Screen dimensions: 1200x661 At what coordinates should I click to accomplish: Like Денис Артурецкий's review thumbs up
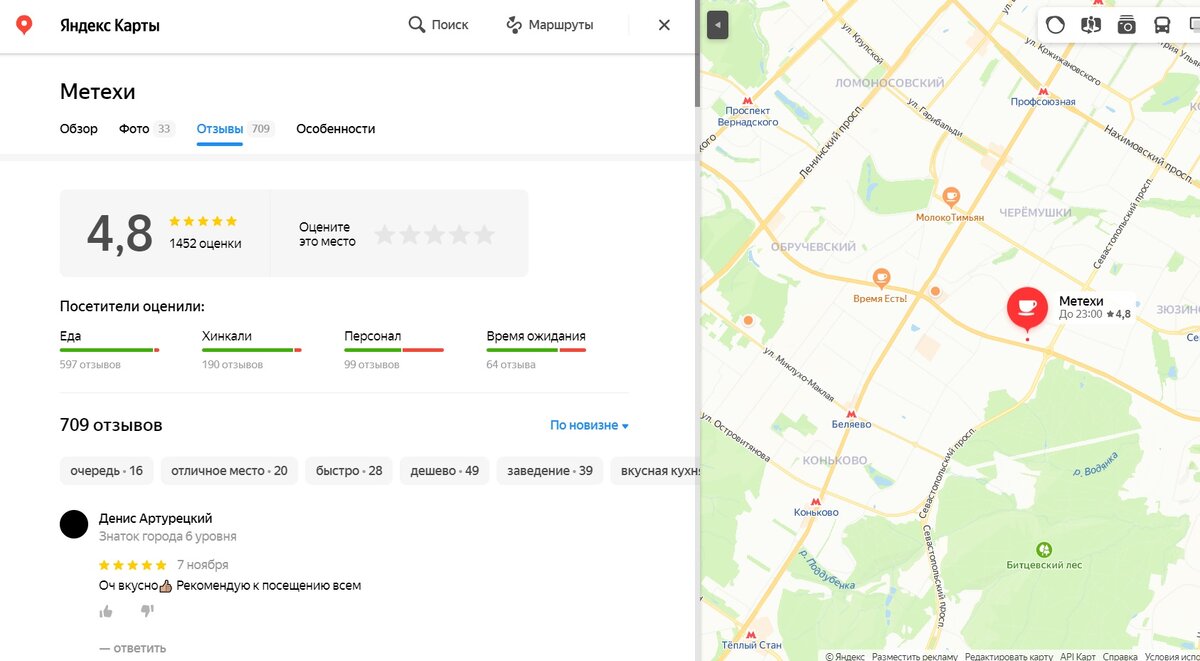[x=106, y=611]
